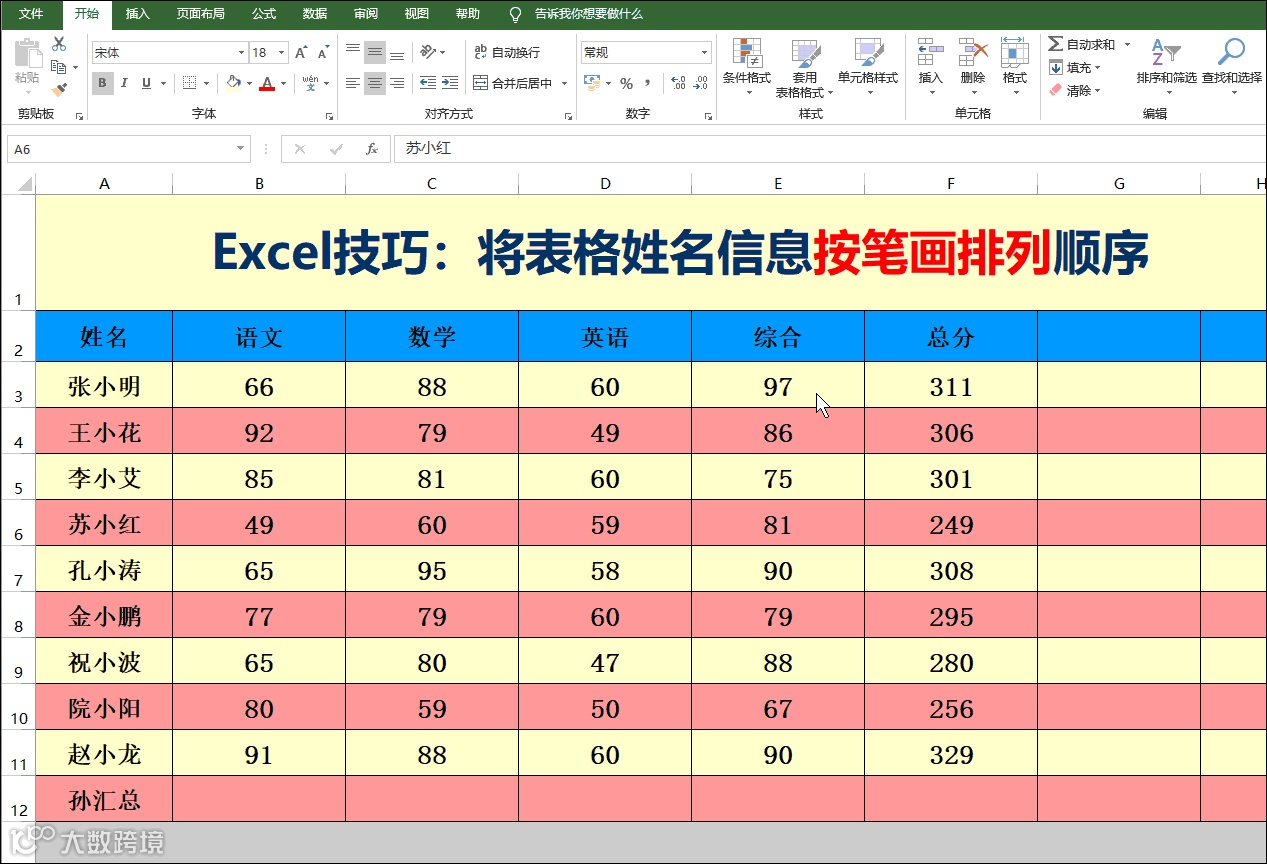Click the text orientation icon
The width and height of the screenshot is (1267, 864).
pos(428,52)
